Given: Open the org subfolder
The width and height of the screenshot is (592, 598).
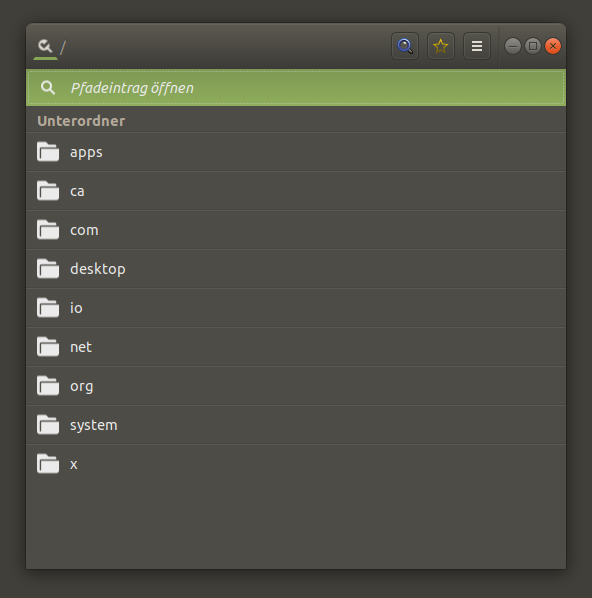Looking at the screenshot, I should pyautogui.click(x=296, y=386).
